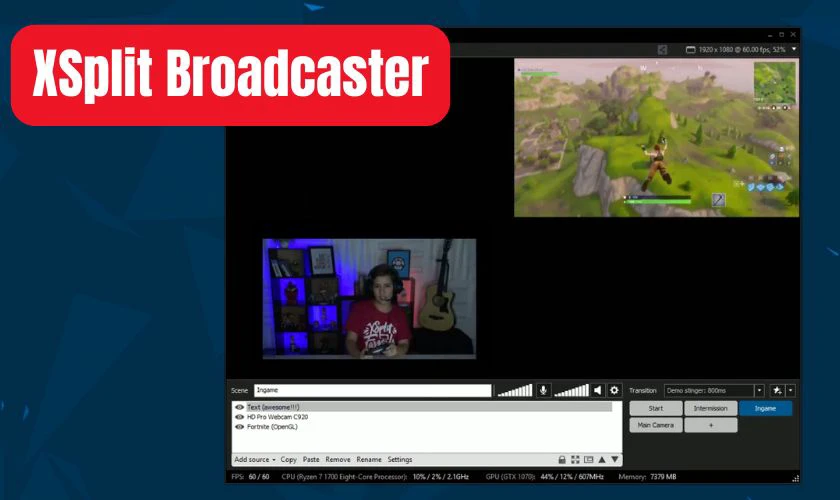Adjust the microphone volume bars
This screenshot has width=840, height=500.
click(515, 390)
